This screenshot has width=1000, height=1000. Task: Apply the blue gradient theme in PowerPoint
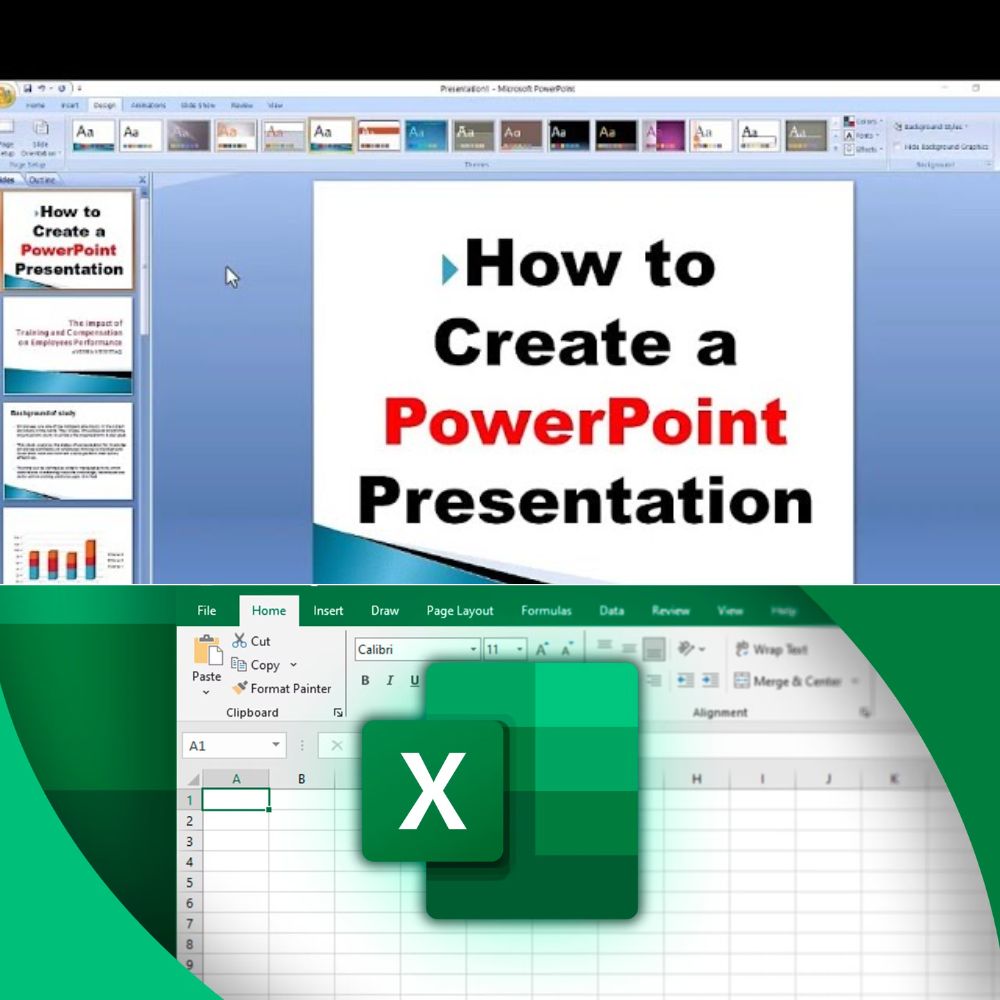tap(427, 136)
